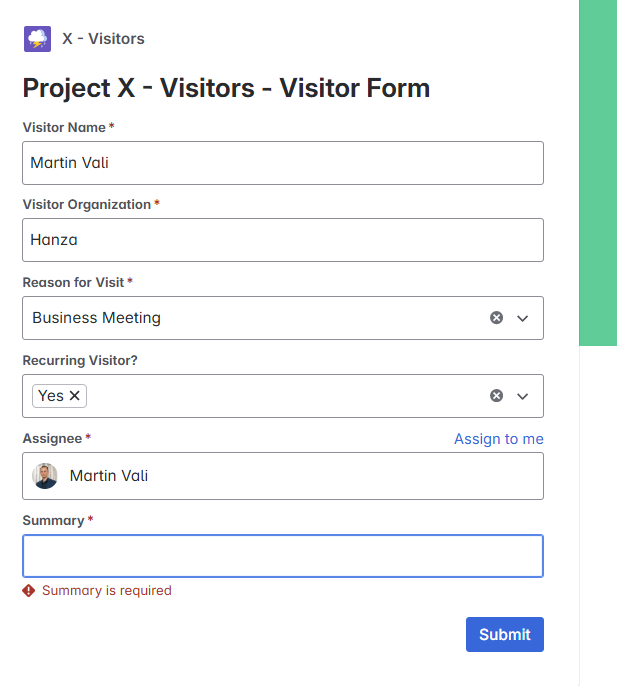Click the green side banner
Screen dimensions: 617x686
(x=598, y=173)
